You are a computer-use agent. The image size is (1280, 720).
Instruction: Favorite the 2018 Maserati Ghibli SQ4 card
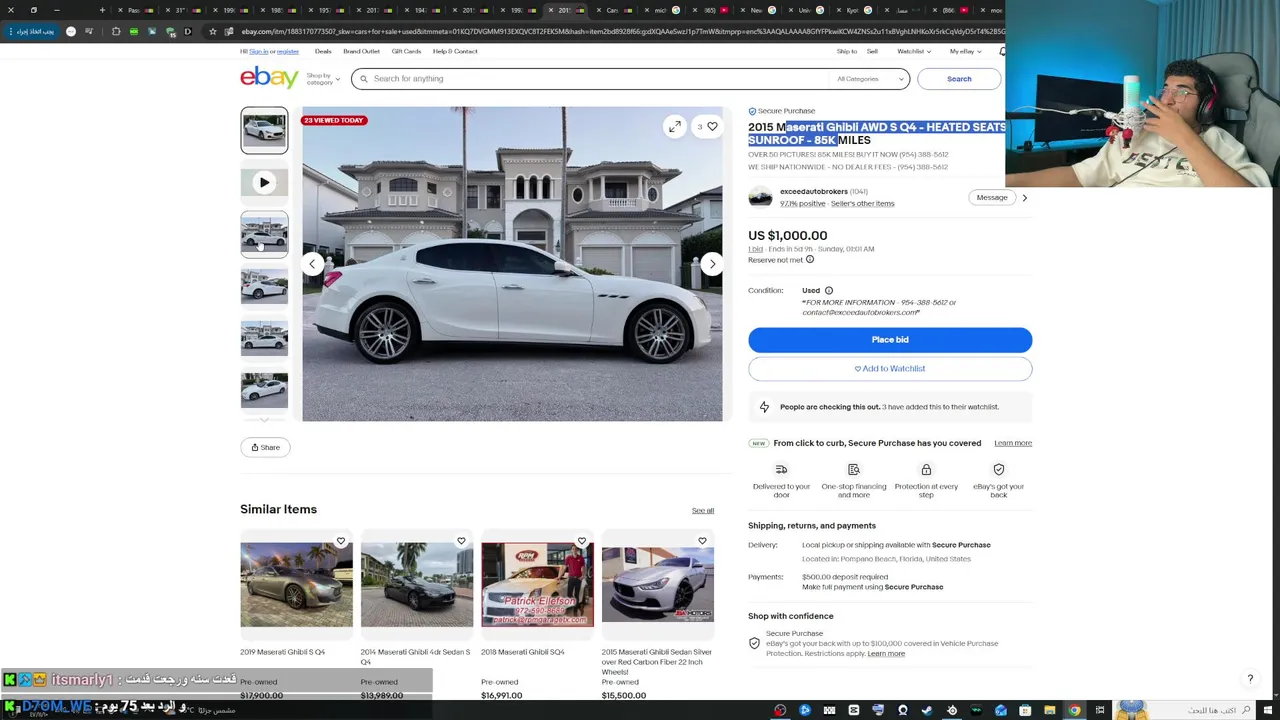[582, 541]
